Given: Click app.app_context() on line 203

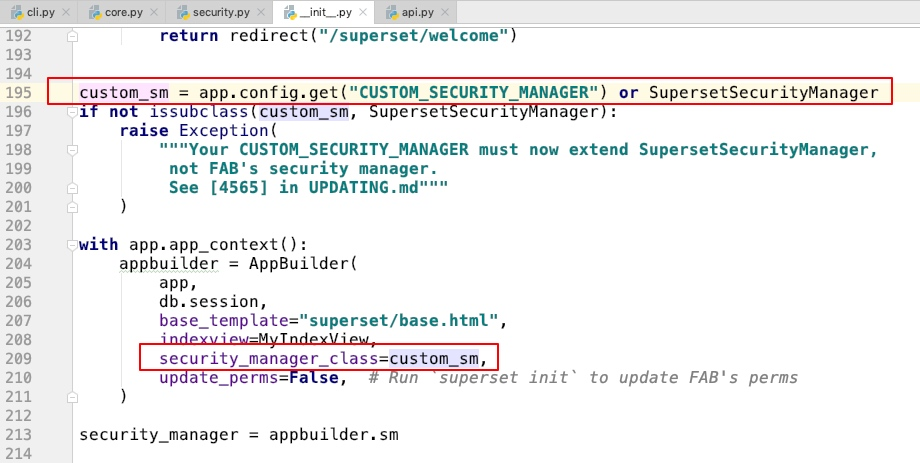Looking at the screenshot, I should [214, 245].
